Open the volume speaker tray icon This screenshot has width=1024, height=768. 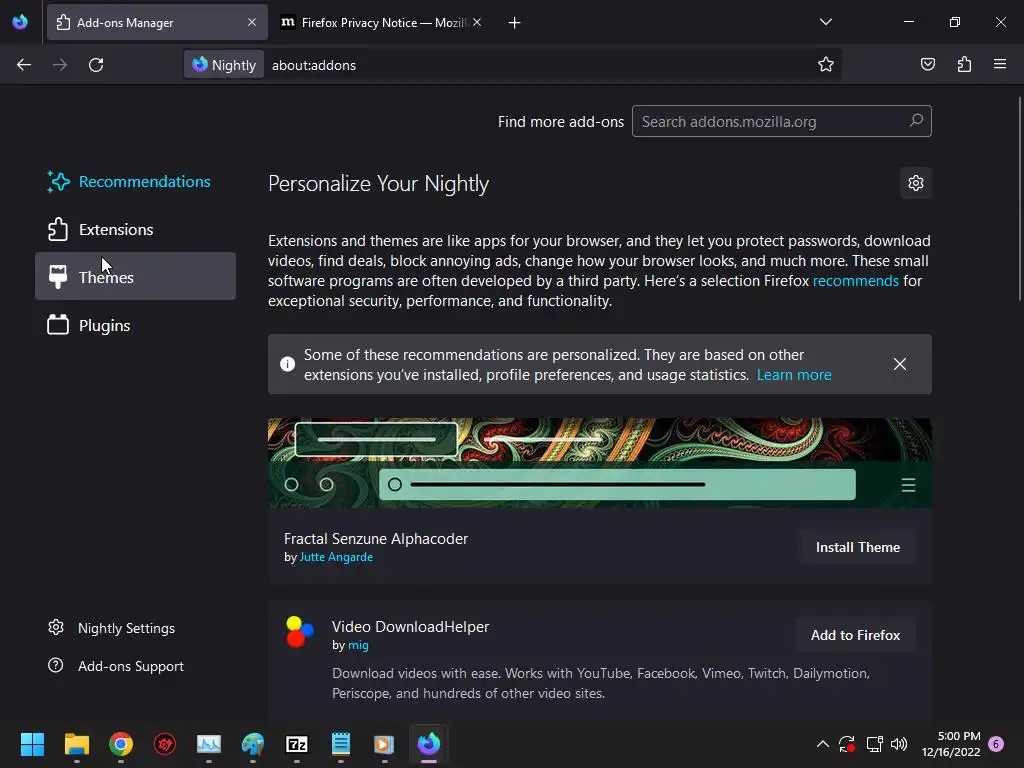899,744
